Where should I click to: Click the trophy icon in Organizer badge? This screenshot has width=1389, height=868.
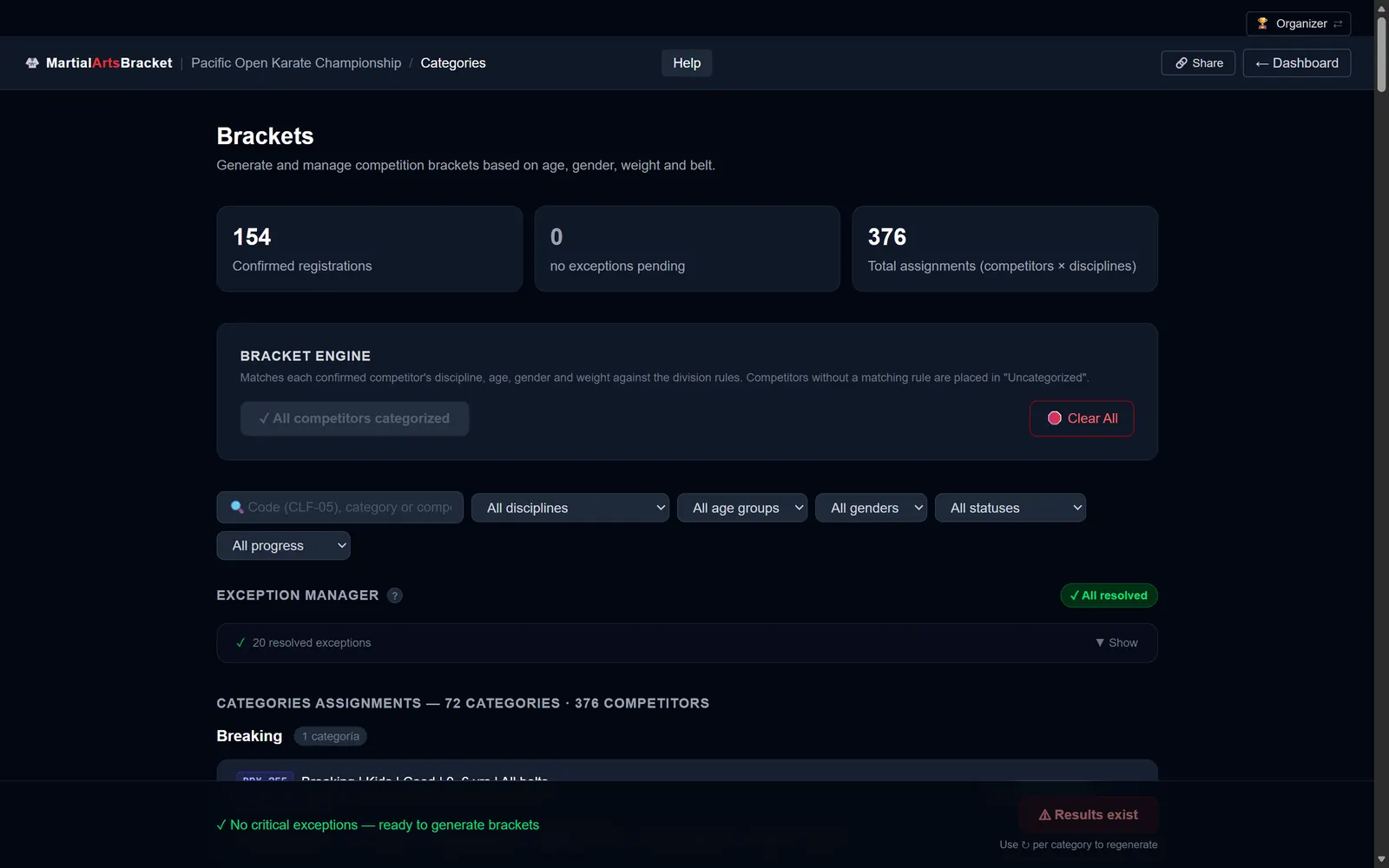pos(1262,23)
